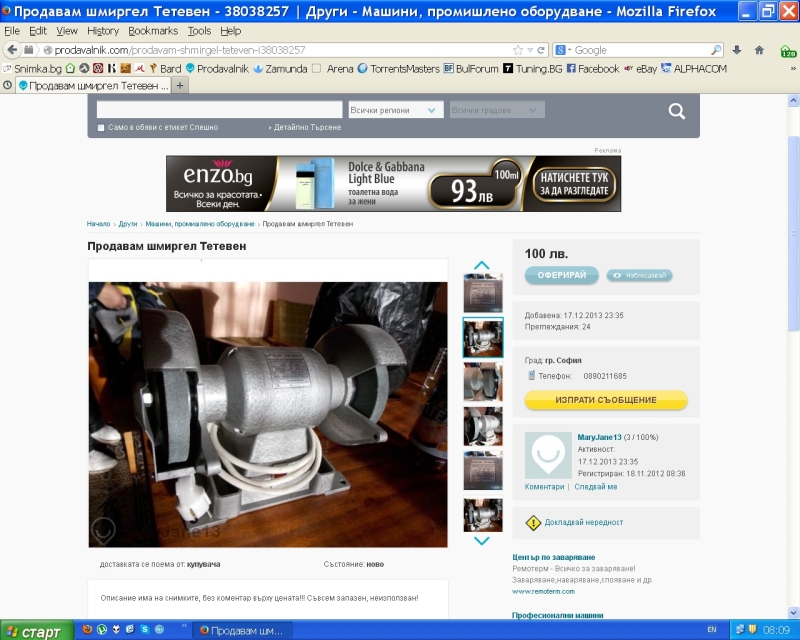The height and width of the screenshot is (640, 800).
Task: Enable 'Само в обяви с етикет Спешно' checkbox
Action: coord(101,128)
